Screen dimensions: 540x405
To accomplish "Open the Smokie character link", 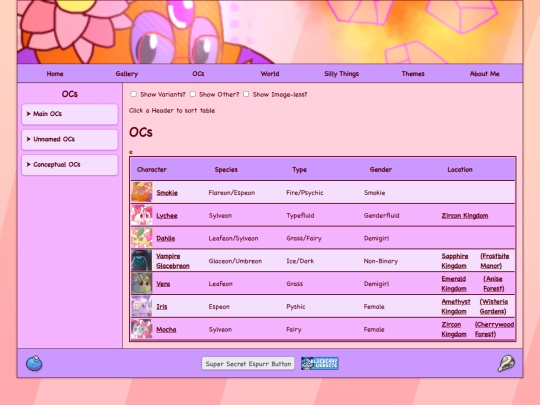I will (167, 193).
